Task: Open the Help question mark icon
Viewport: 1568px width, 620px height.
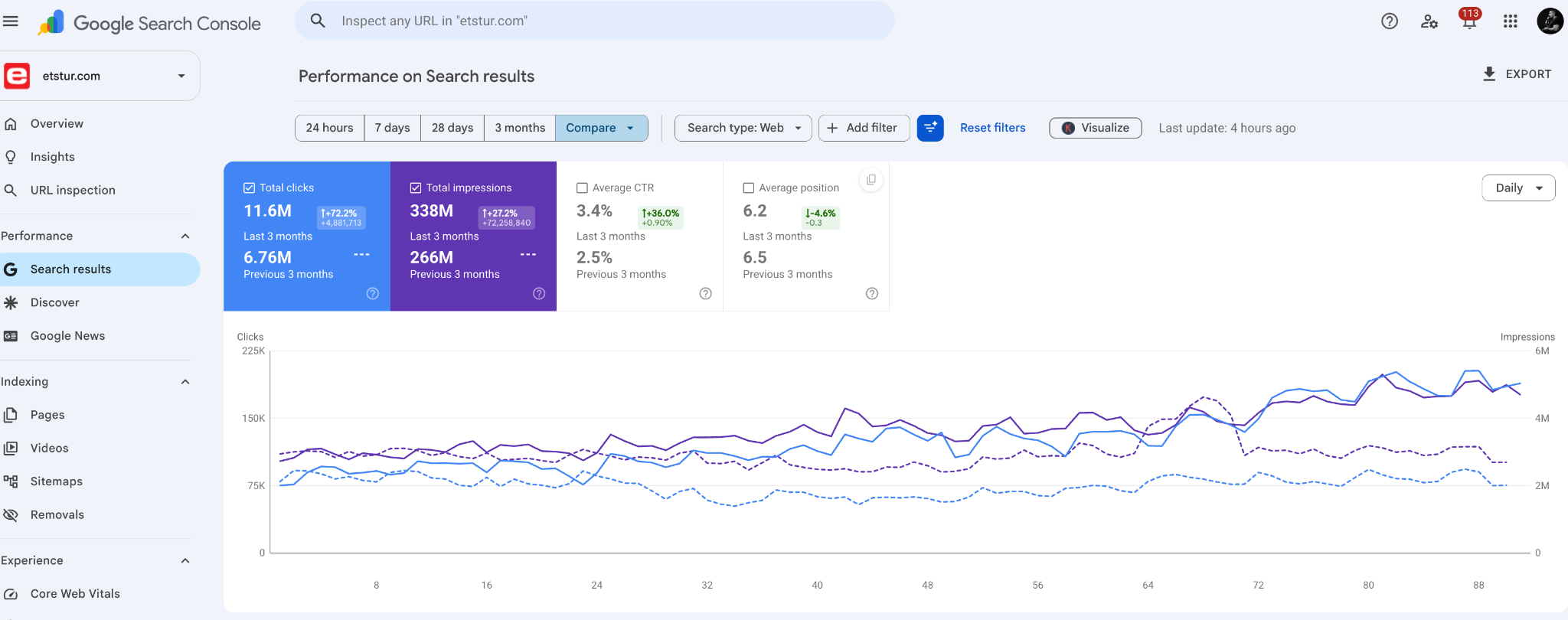Action: (x=1390, y=21)
